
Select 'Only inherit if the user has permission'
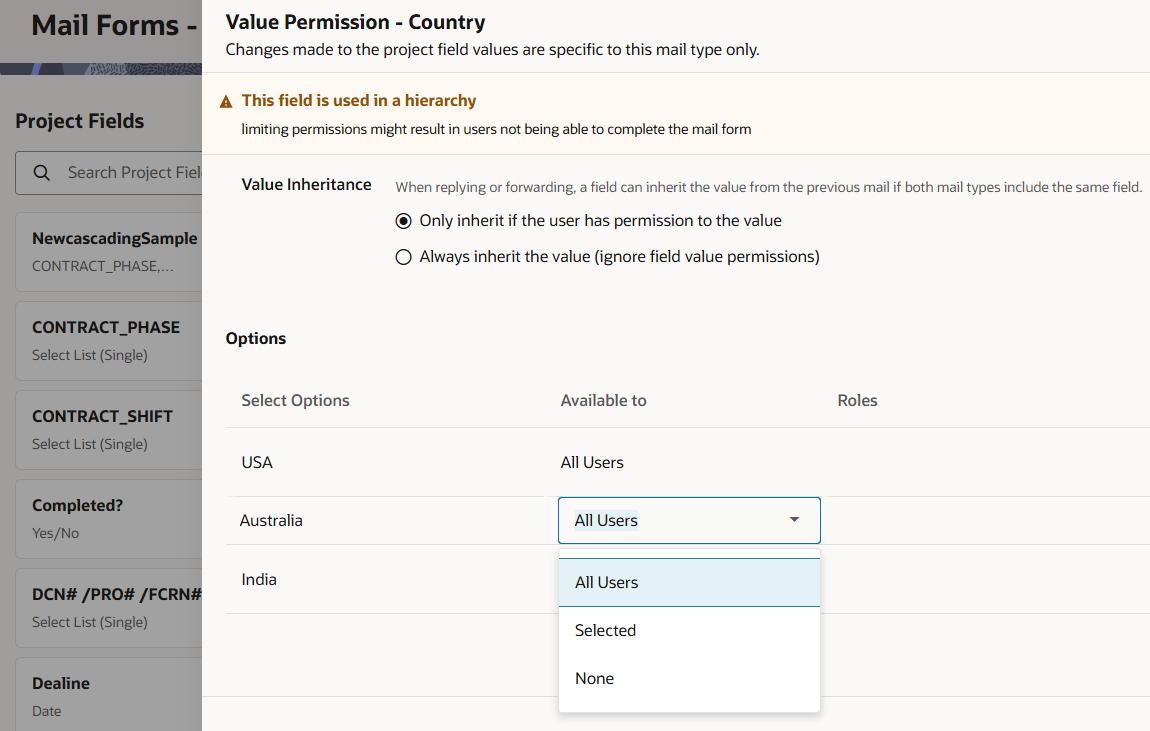pyautogui.click(x=404, y=221)
